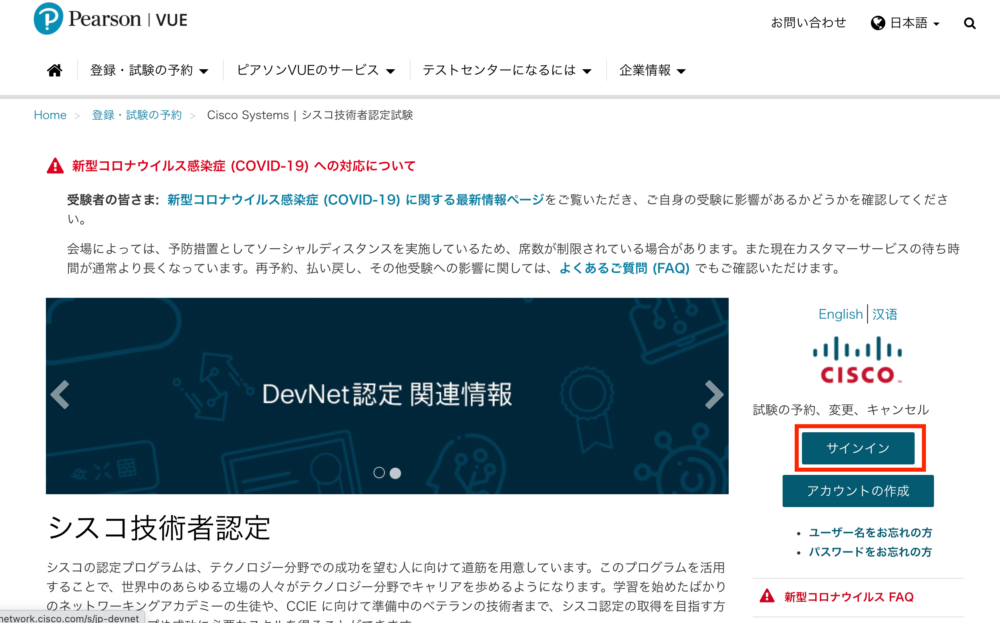Image resolution: width=1000 pixels, height=623 pixels.
Task: Click the アカウントの作成 button
Action: [x=858, y=491]
